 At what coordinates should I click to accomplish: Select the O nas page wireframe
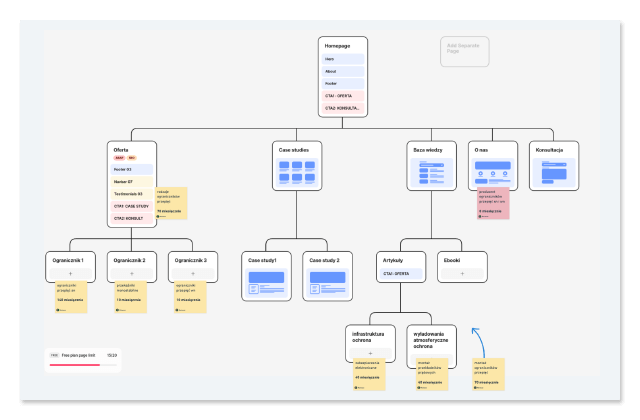click(493, 172)
